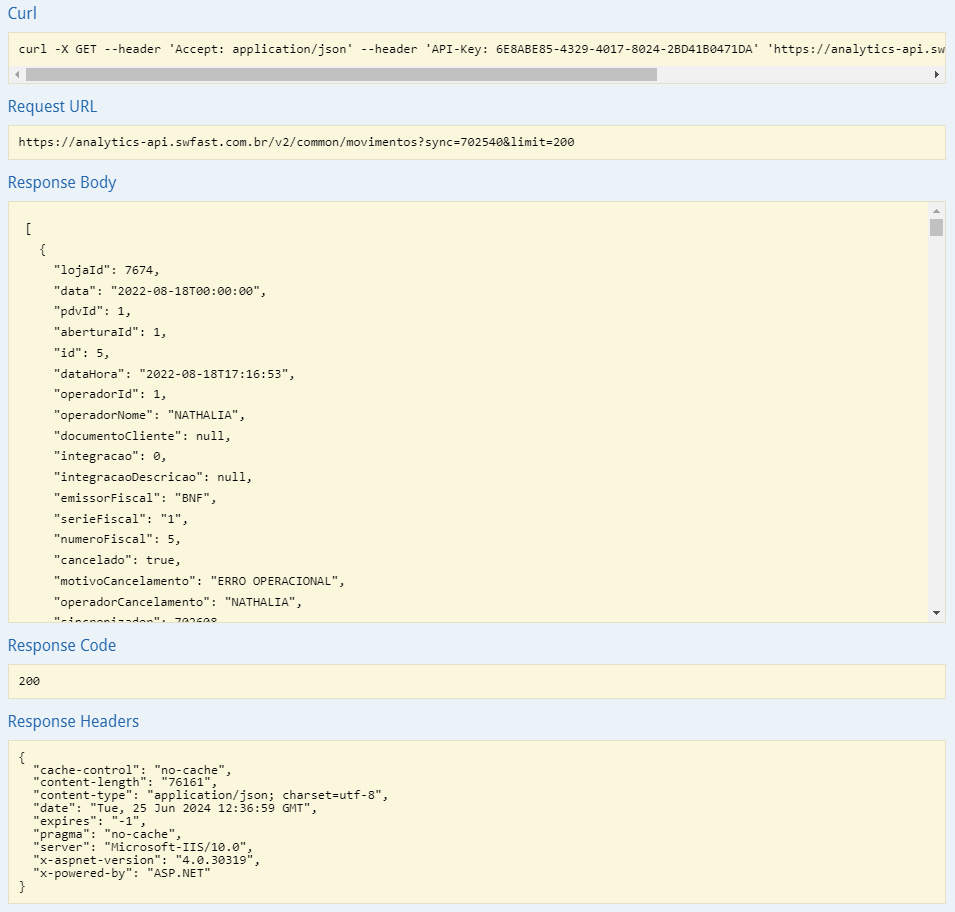Click the Request URL address text
Screen dimensions: 955x912
point(296,142)
